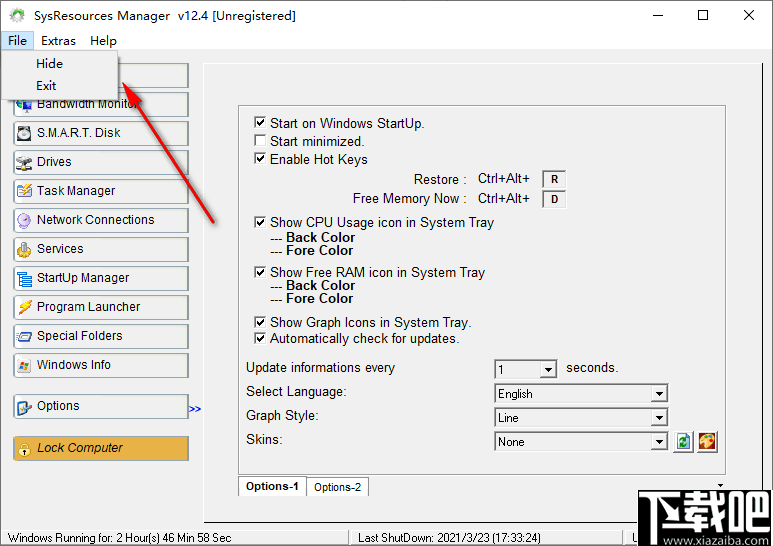Enable Start minimized checkbox
The width and height of the screenshot is (773, 546).
260,140
